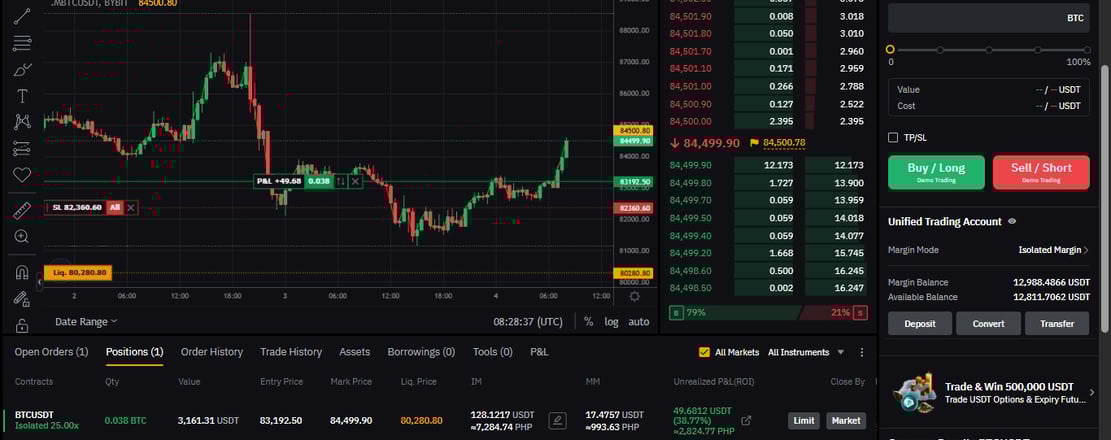Viewport: 1111px width, 440px height.
Task: Open the Trade & Win 500,000 USDT promo arrow
Action: (1092, 392)
